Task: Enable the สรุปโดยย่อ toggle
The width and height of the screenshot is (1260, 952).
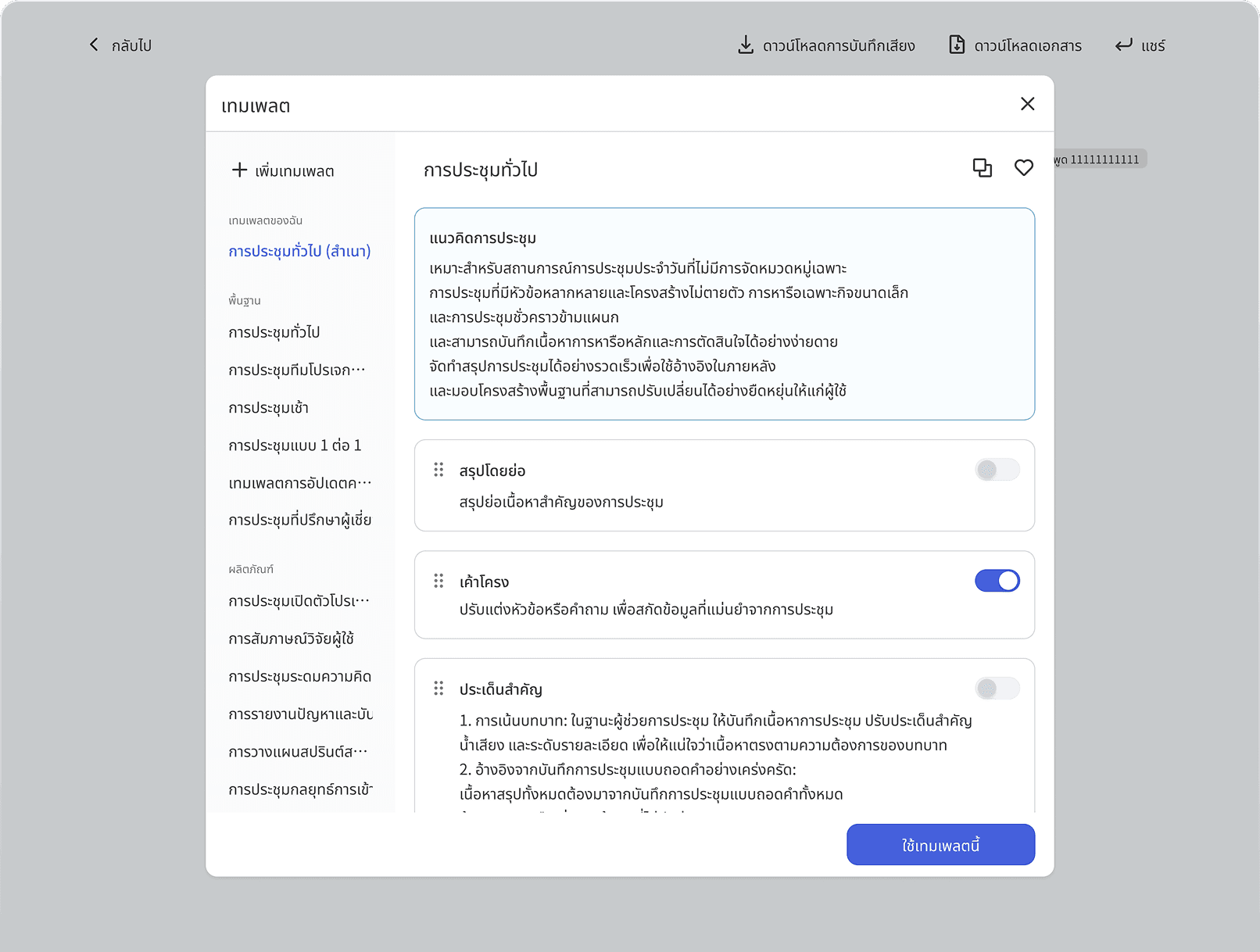Action: 997,470
